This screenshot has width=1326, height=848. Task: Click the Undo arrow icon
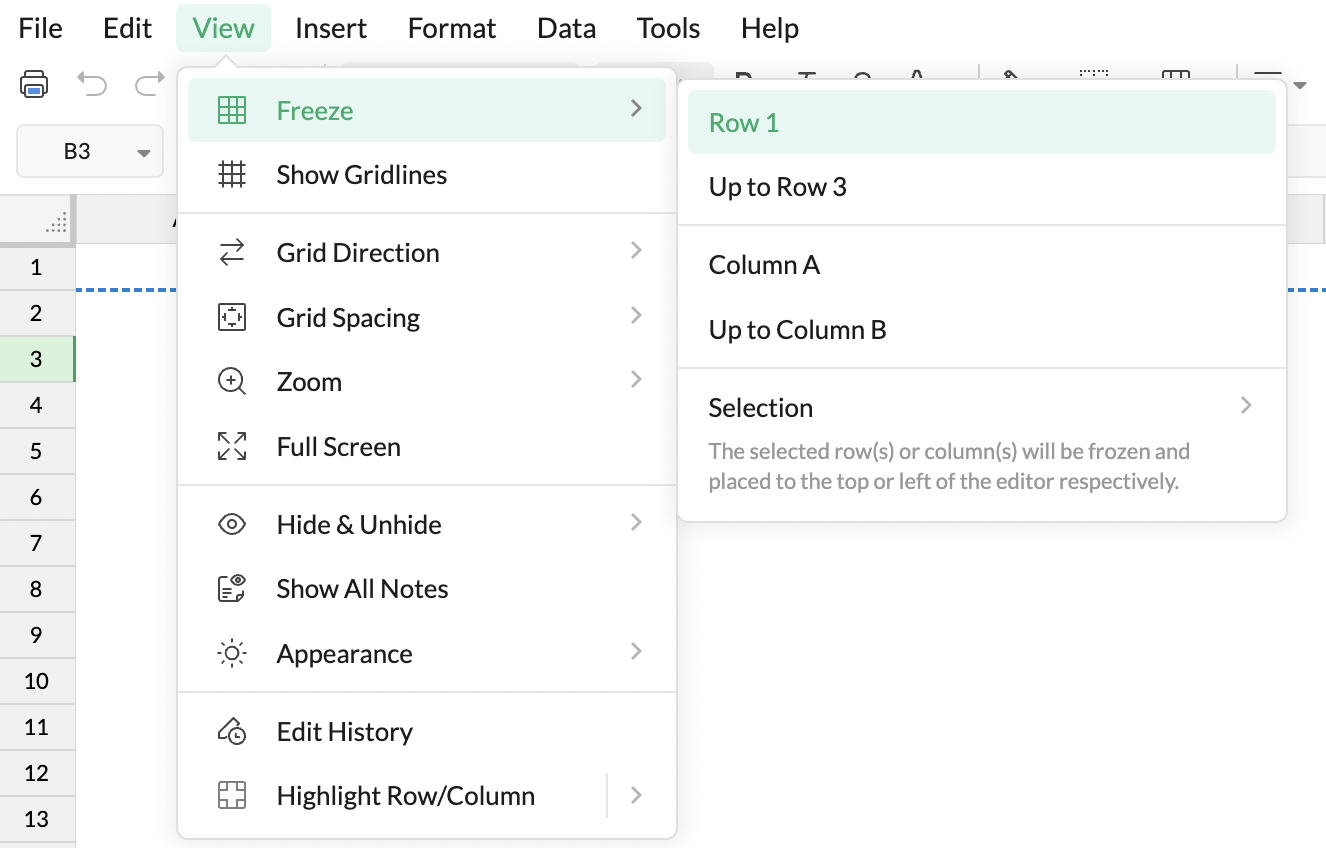[x=92, y=84]
